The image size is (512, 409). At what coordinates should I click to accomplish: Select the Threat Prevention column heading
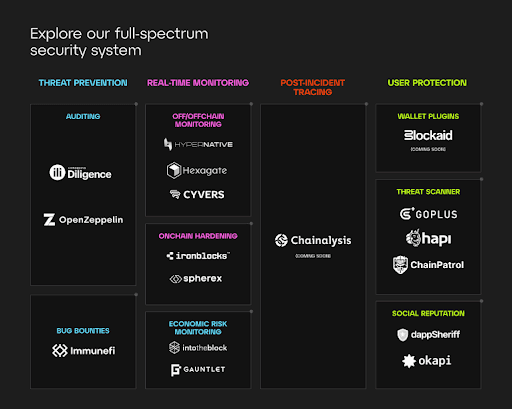(83, 83)
